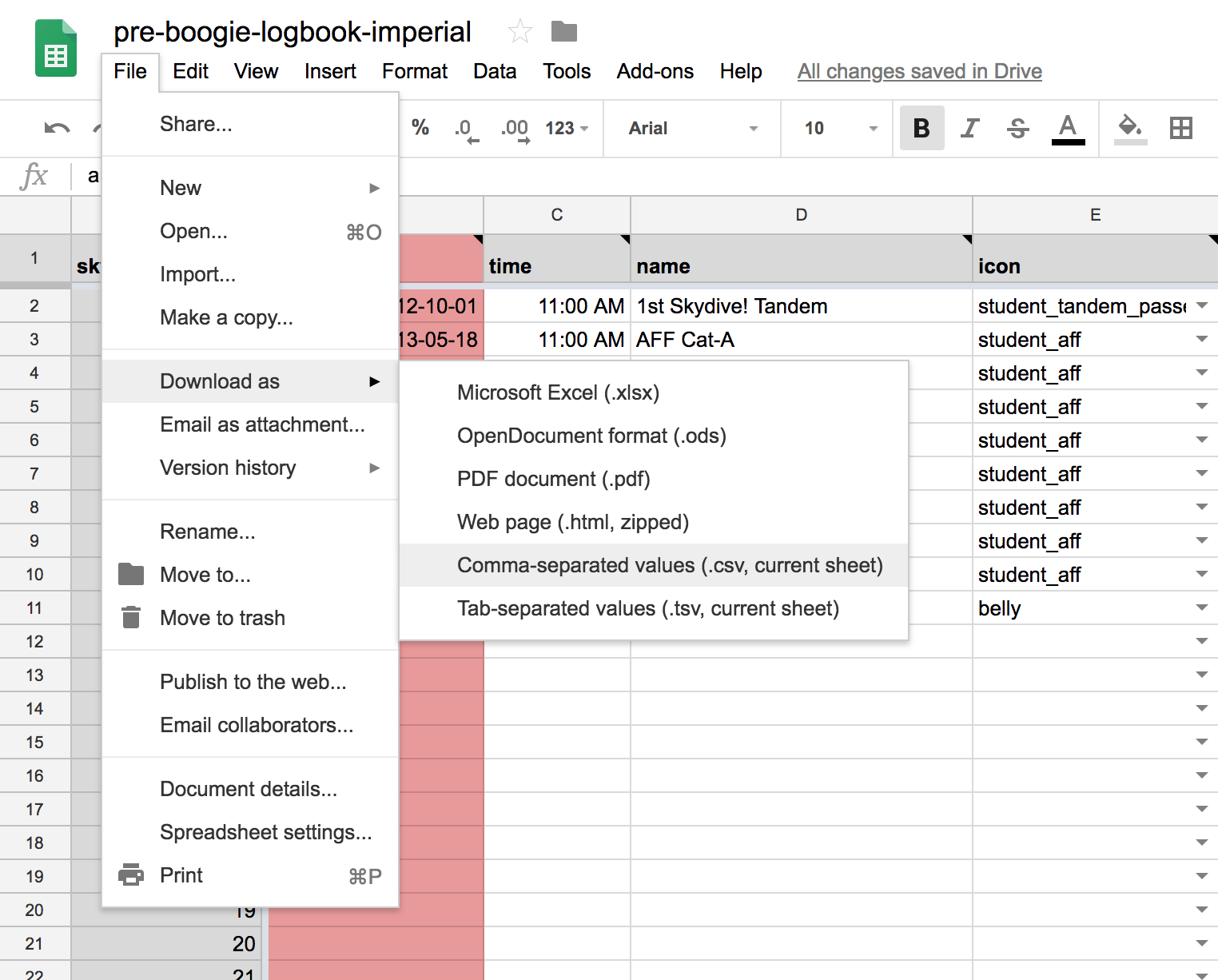1218x980 pixels.
Task: Open the Format menu
Action: (415, 71)
